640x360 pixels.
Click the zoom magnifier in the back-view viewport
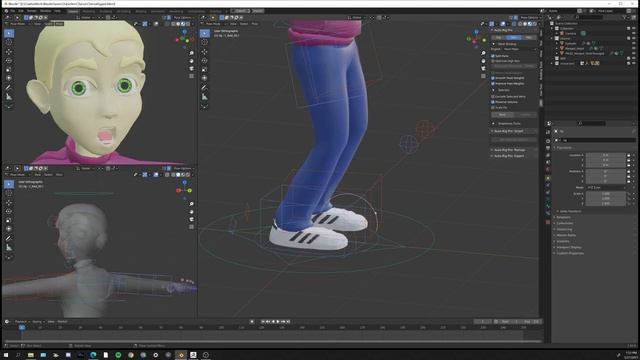coord(191,204)
